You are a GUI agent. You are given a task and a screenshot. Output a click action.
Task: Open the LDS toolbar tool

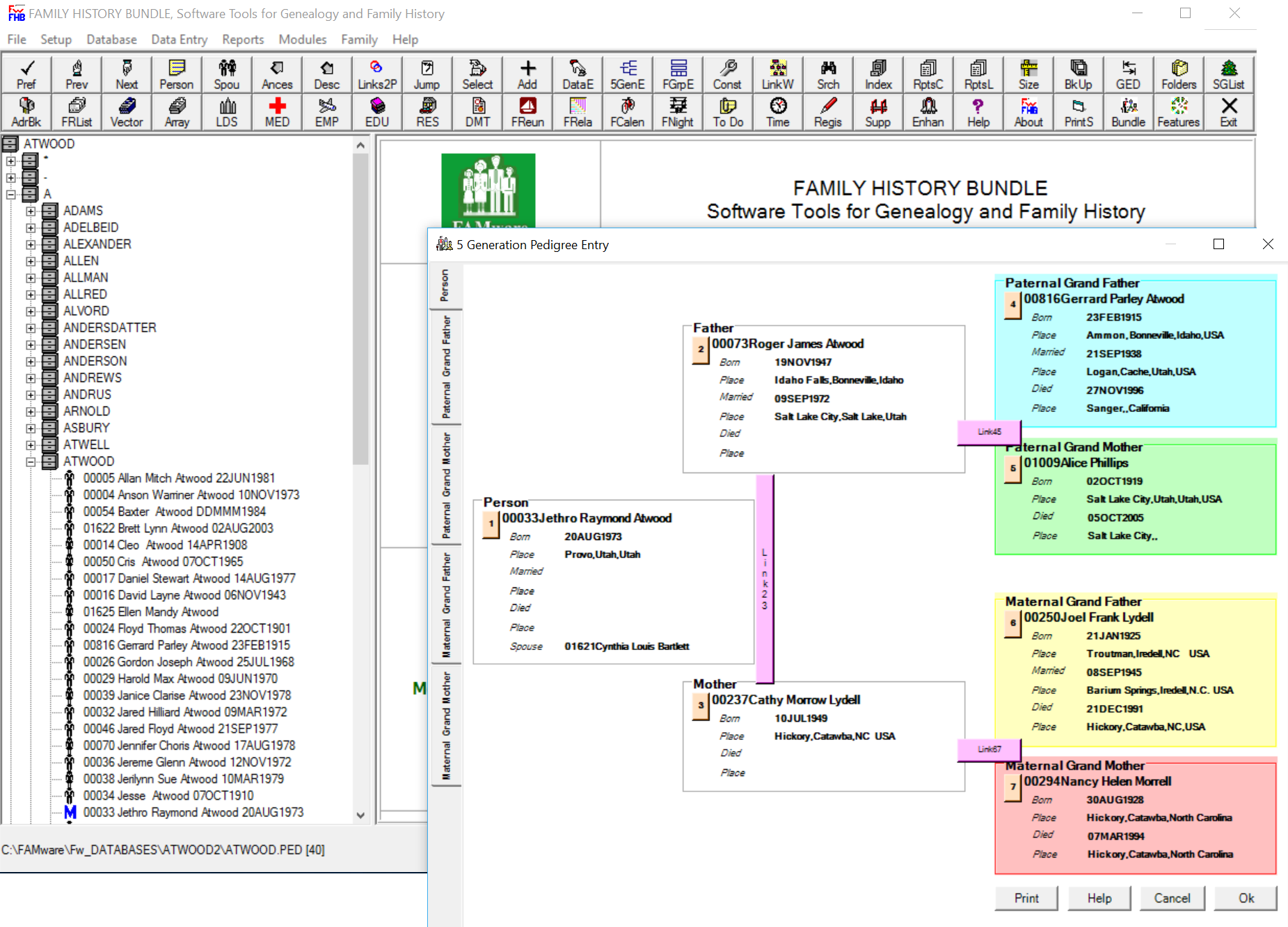(227, 112)
